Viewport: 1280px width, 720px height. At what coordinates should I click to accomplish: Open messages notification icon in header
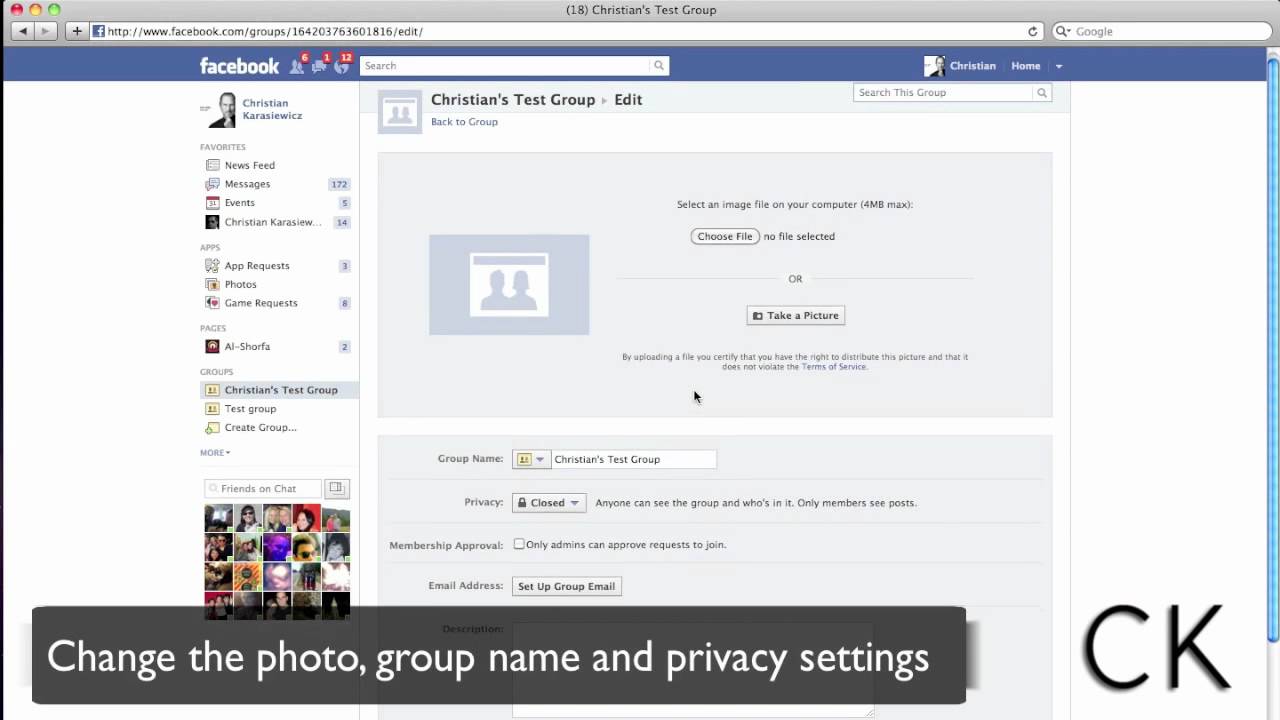click(319, 66)
